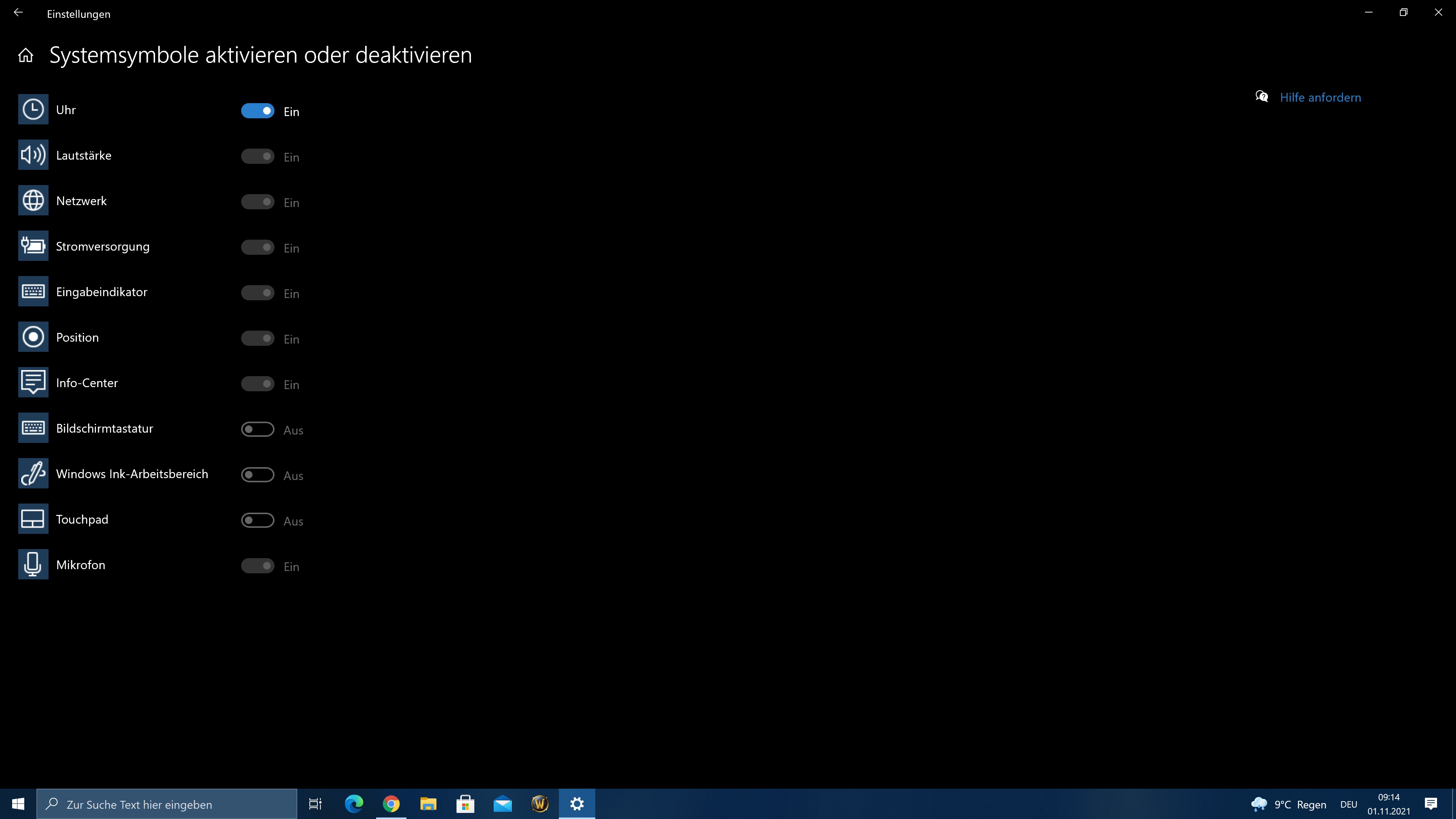Toggle the Lautstärke switch
The image size is (1456, 819).
258,157
